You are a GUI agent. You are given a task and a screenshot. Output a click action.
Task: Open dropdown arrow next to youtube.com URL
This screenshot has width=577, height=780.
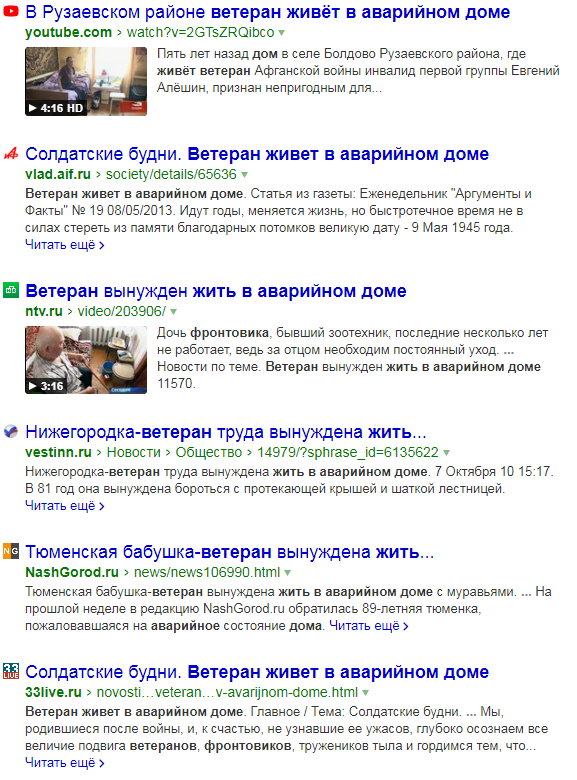click(282, 33)
